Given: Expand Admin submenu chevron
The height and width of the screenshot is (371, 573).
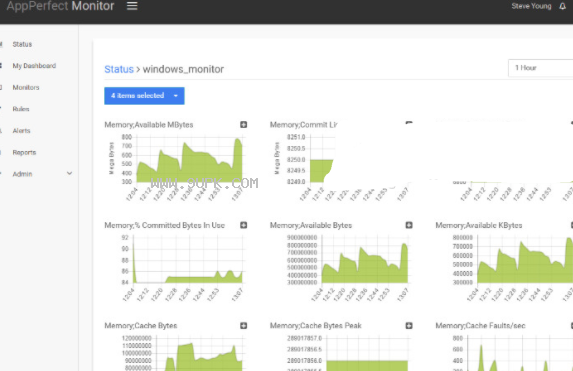Looking at the screenshot, I should (x=69, y=174).
